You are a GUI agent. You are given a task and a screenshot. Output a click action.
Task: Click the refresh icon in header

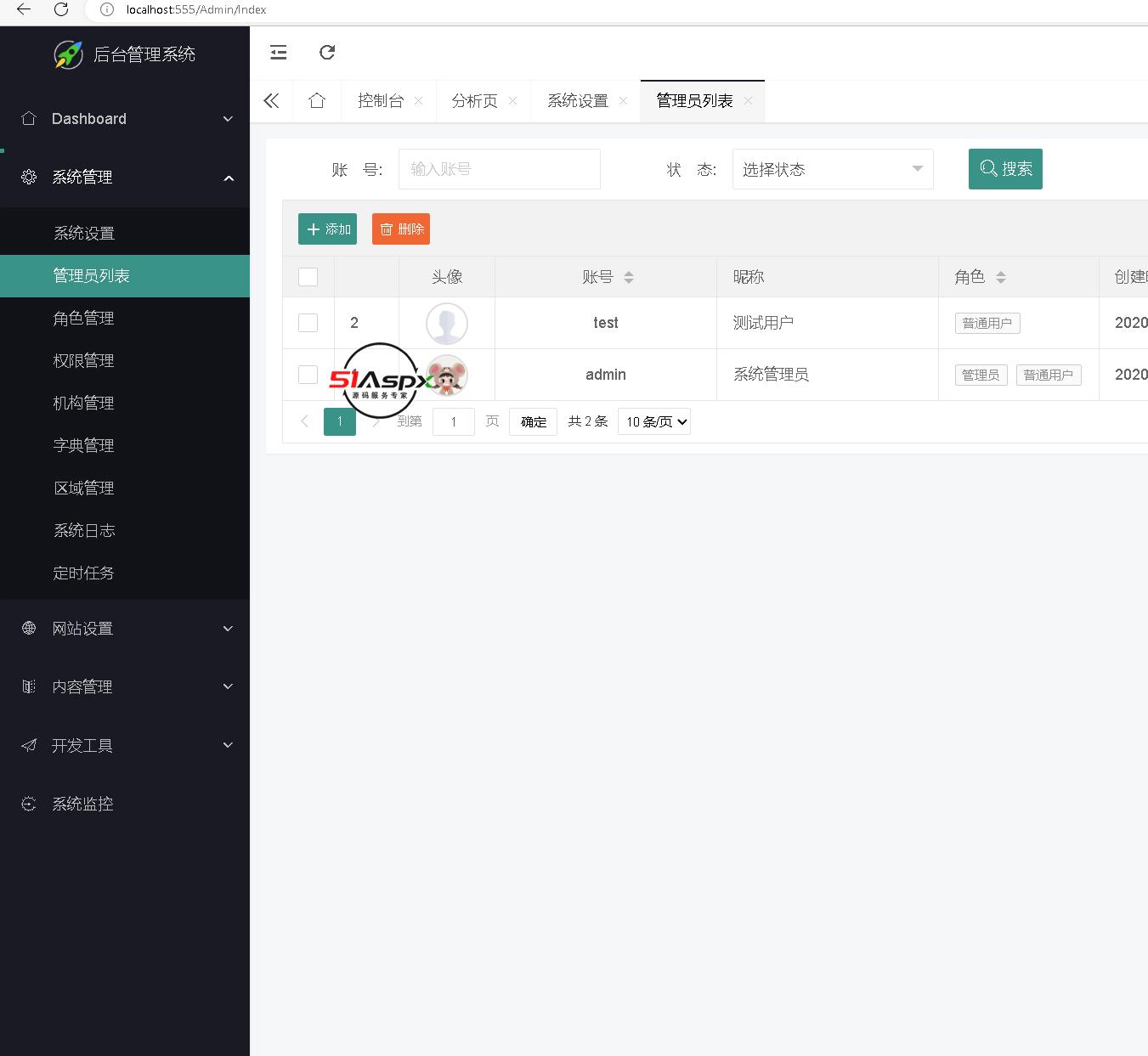click(327, 53)
